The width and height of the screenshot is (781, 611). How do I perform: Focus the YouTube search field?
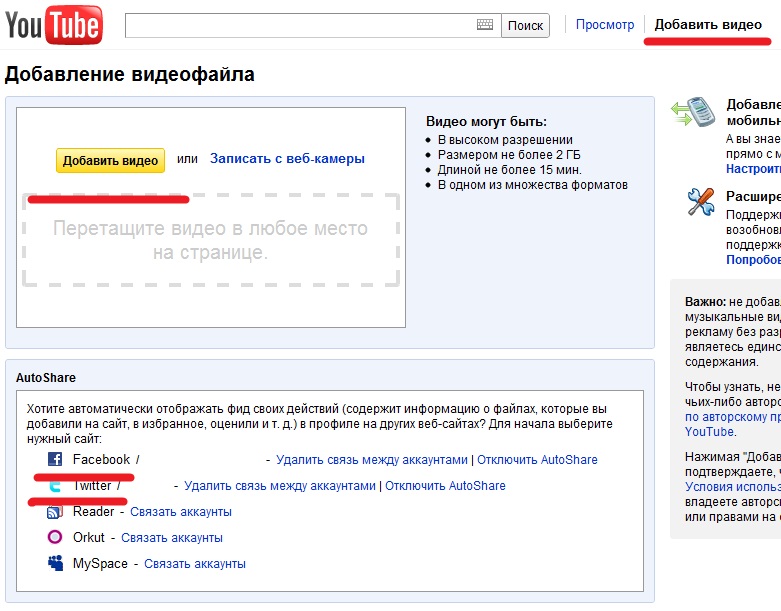click(x=313, y=25)
